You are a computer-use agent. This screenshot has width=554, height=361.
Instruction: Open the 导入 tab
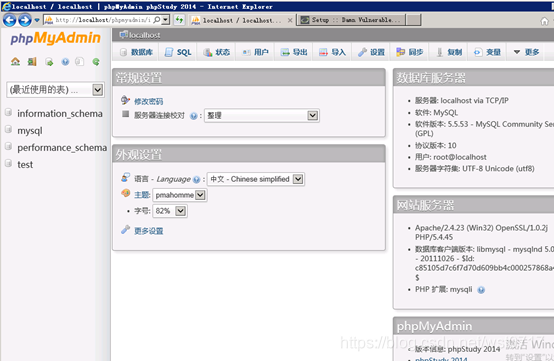pos(332,52)
